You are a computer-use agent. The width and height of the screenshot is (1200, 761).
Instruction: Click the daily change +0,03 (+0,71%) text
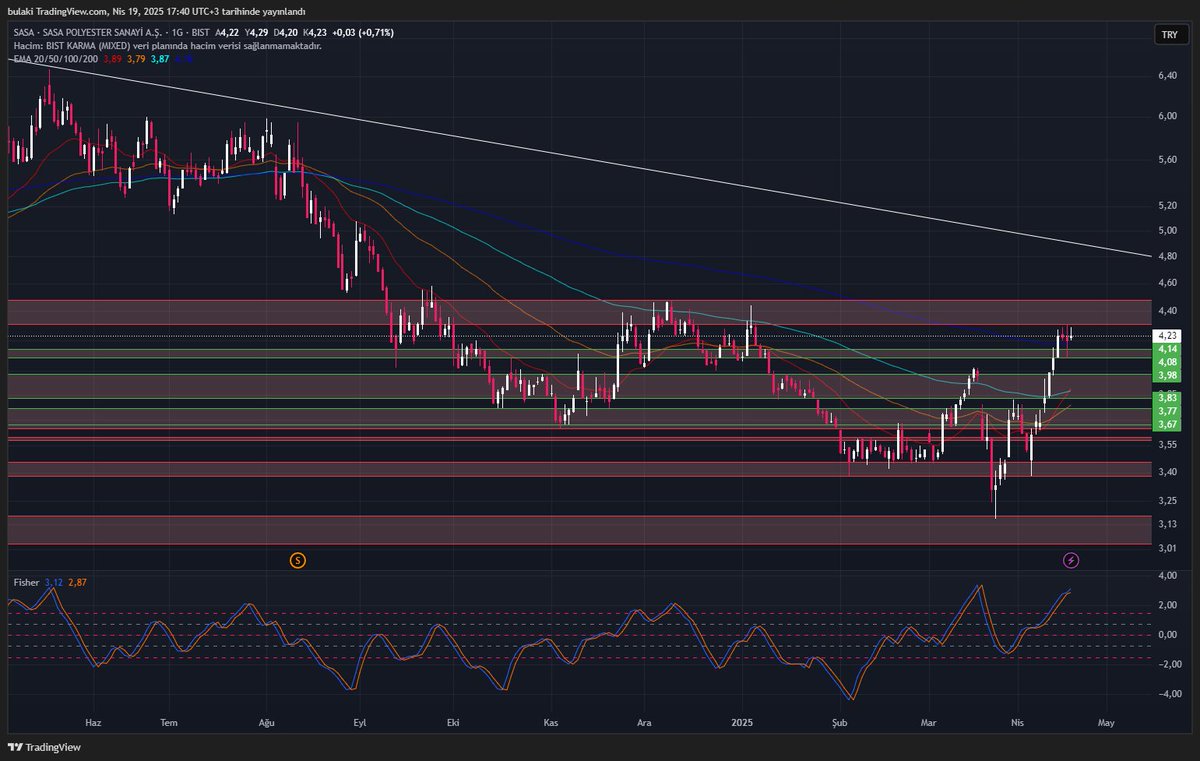[x=365, y=33]
